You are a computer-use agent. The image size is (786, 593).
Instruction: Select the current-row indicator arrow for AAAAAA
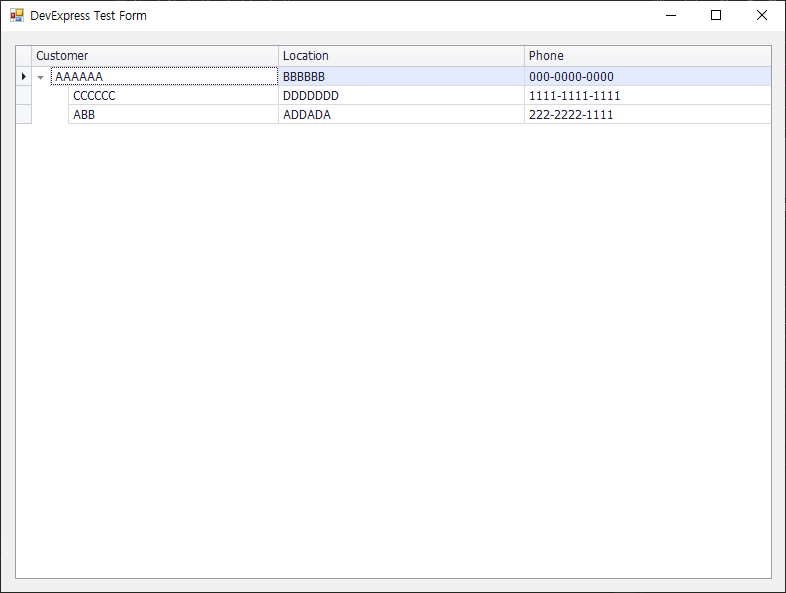click(x=24, y=77)
